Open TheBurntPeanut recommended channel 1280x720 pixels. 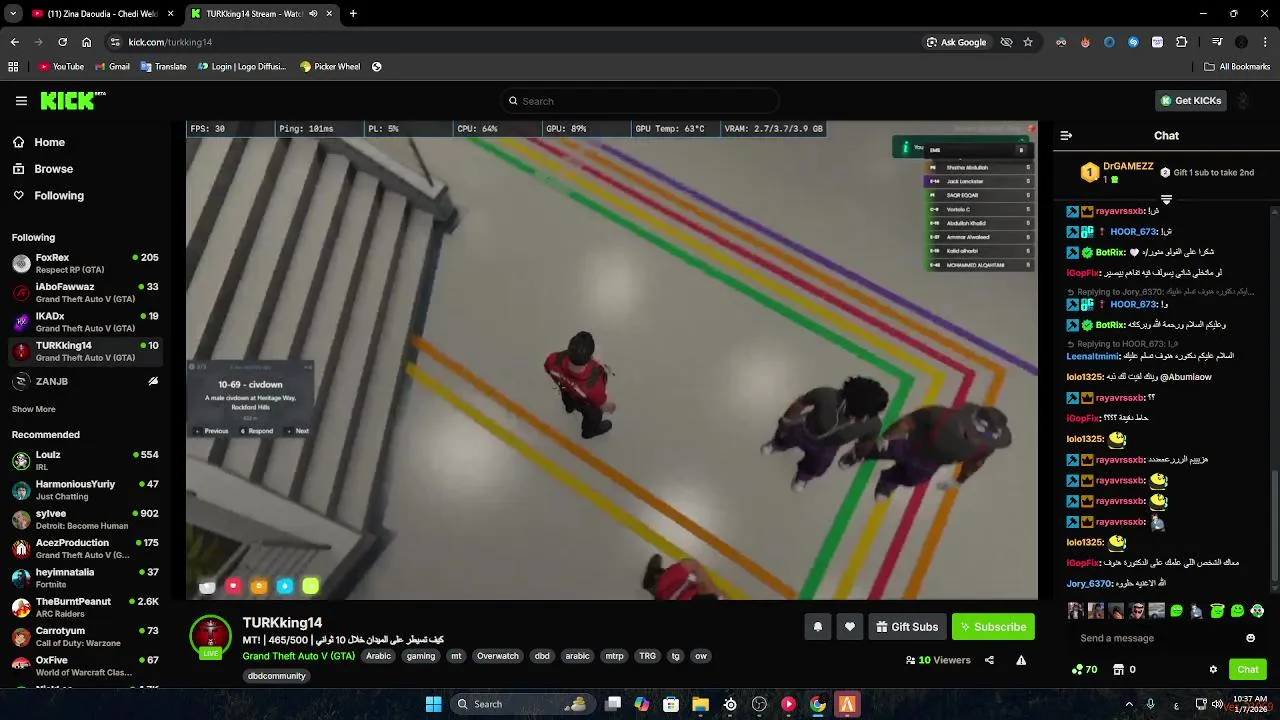(x=85, y=607)
